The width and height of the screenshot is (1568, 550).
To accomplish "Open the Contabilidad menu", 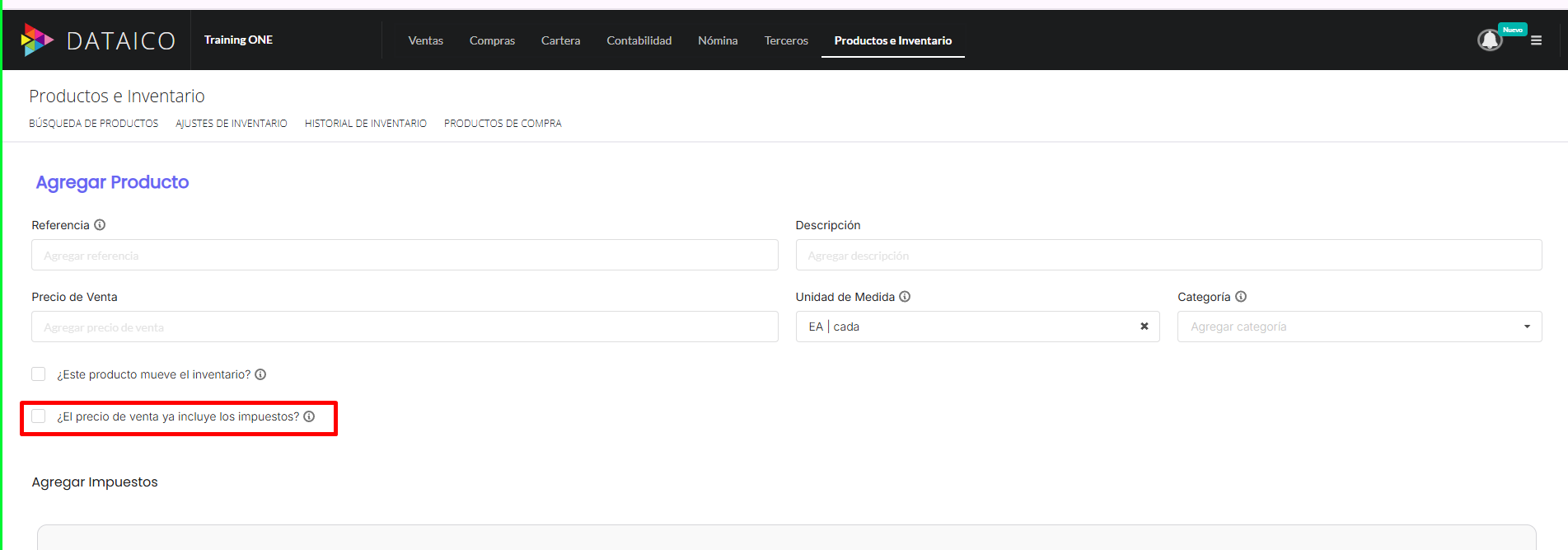I will click(639, 40).
